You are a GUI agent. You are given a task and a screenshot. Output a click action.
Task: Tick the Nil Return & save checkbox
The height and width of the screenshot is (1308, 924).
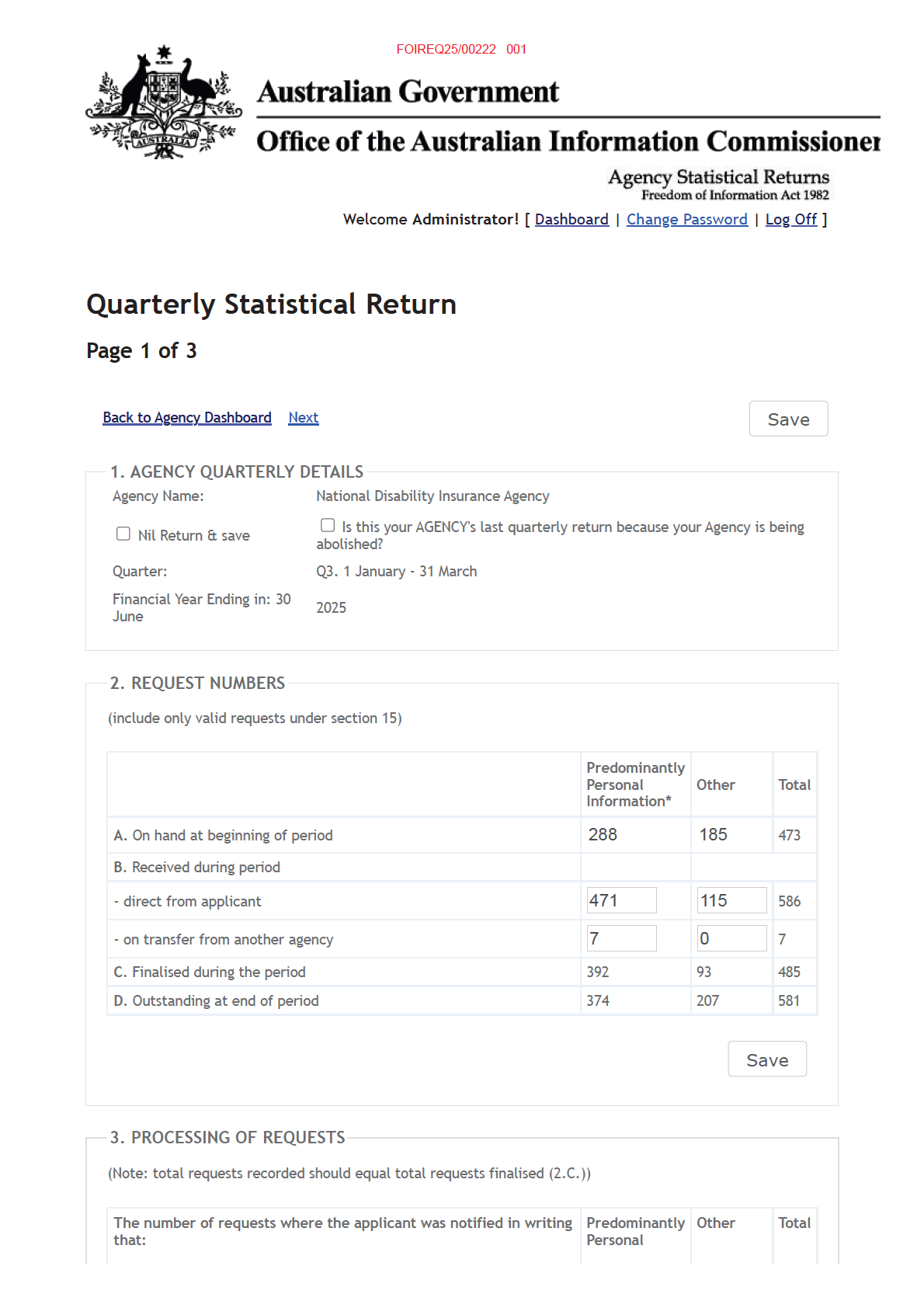pyautogui.click(x=123, y=534)
